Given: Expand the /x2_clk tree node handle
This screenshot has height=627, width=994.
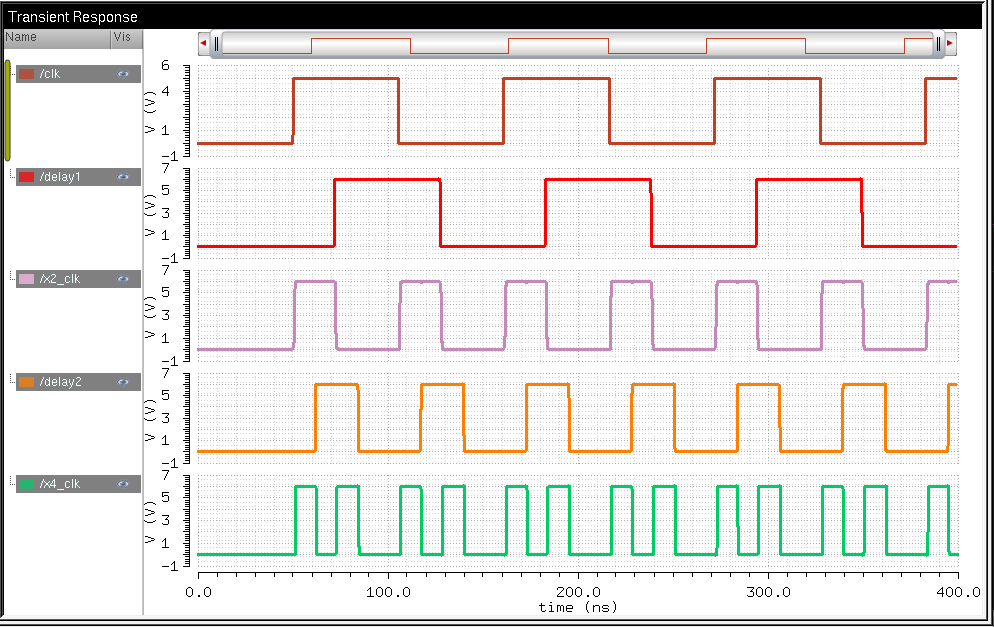Looking at the screenshot, I should [x=12, y=276].
